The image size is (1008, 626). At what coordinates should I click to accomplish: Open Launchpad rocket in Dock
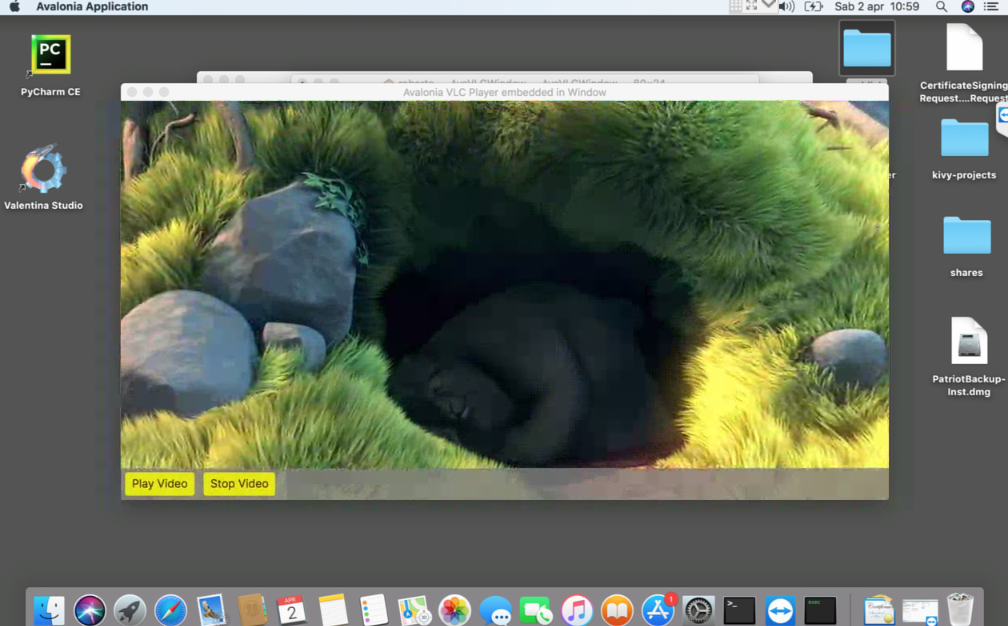(x=130, y=609)
